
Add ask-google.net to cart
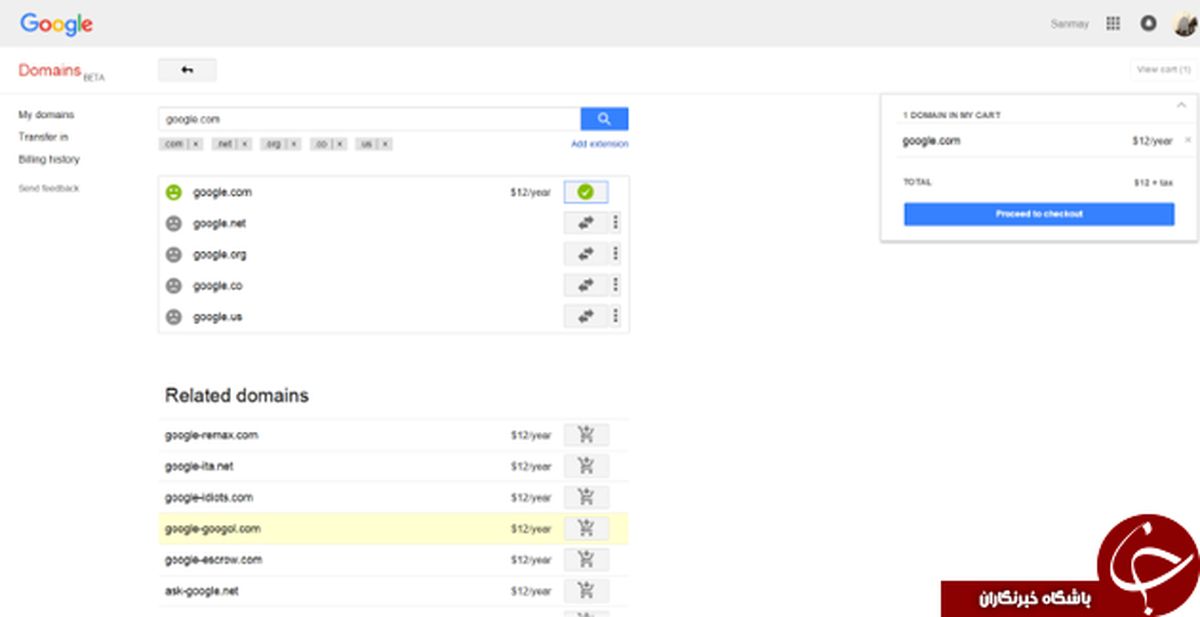point(586,591)
